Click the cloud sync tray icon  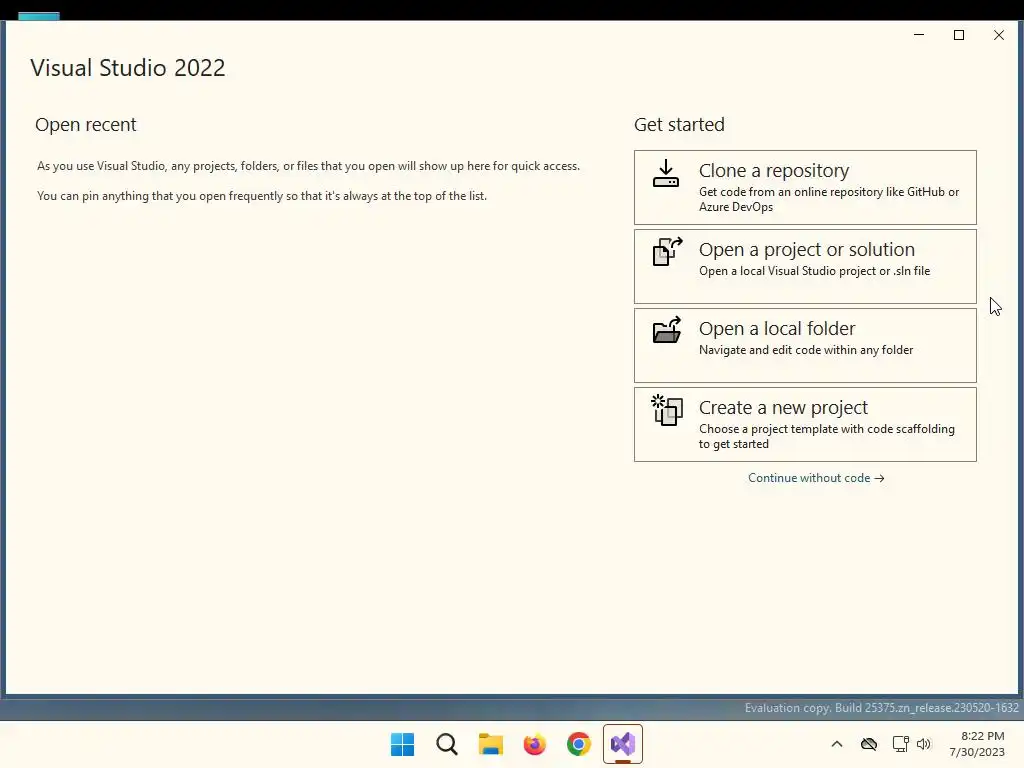click(869, 744)
